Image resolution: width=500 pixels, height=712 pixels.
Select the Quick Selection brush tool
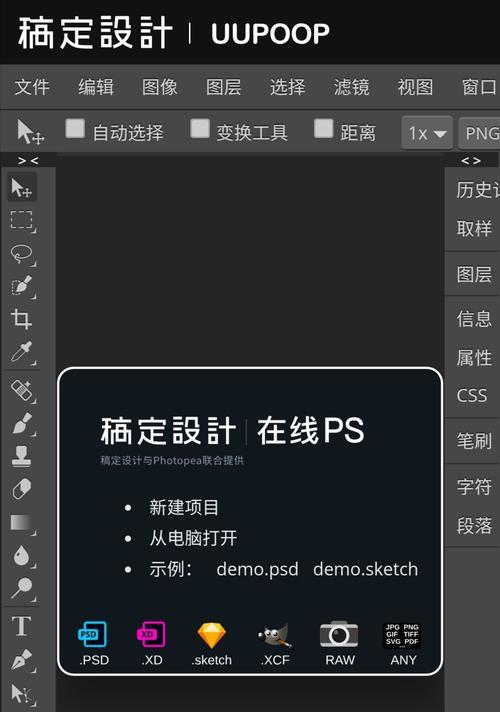(22, 287)
